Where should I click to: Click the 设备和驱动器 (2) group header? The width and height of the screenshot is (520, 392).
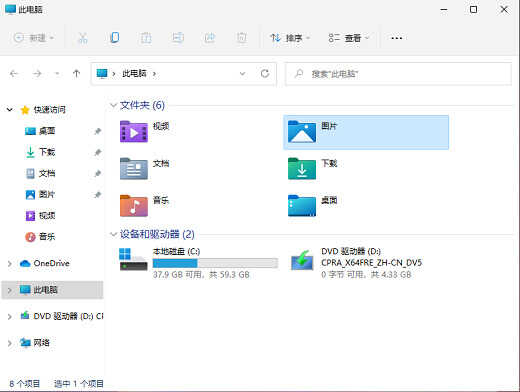(x=157, y=234)
